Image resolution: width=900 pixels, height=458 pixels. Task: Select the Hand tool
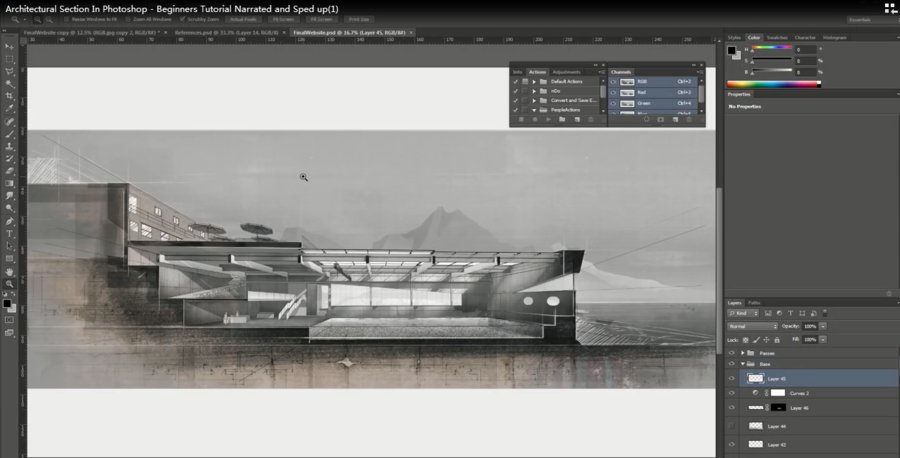coord(9,271)
